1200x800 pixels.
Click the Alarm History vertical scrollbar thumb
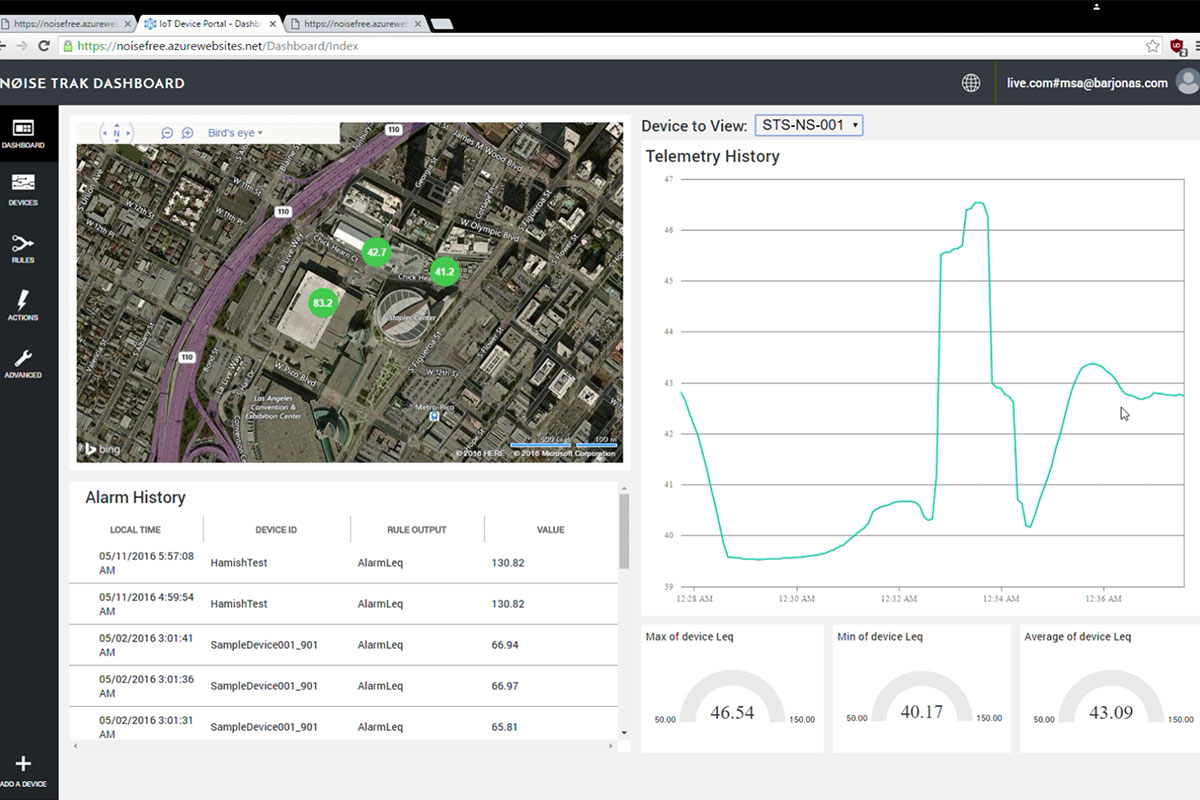(625, 531)
